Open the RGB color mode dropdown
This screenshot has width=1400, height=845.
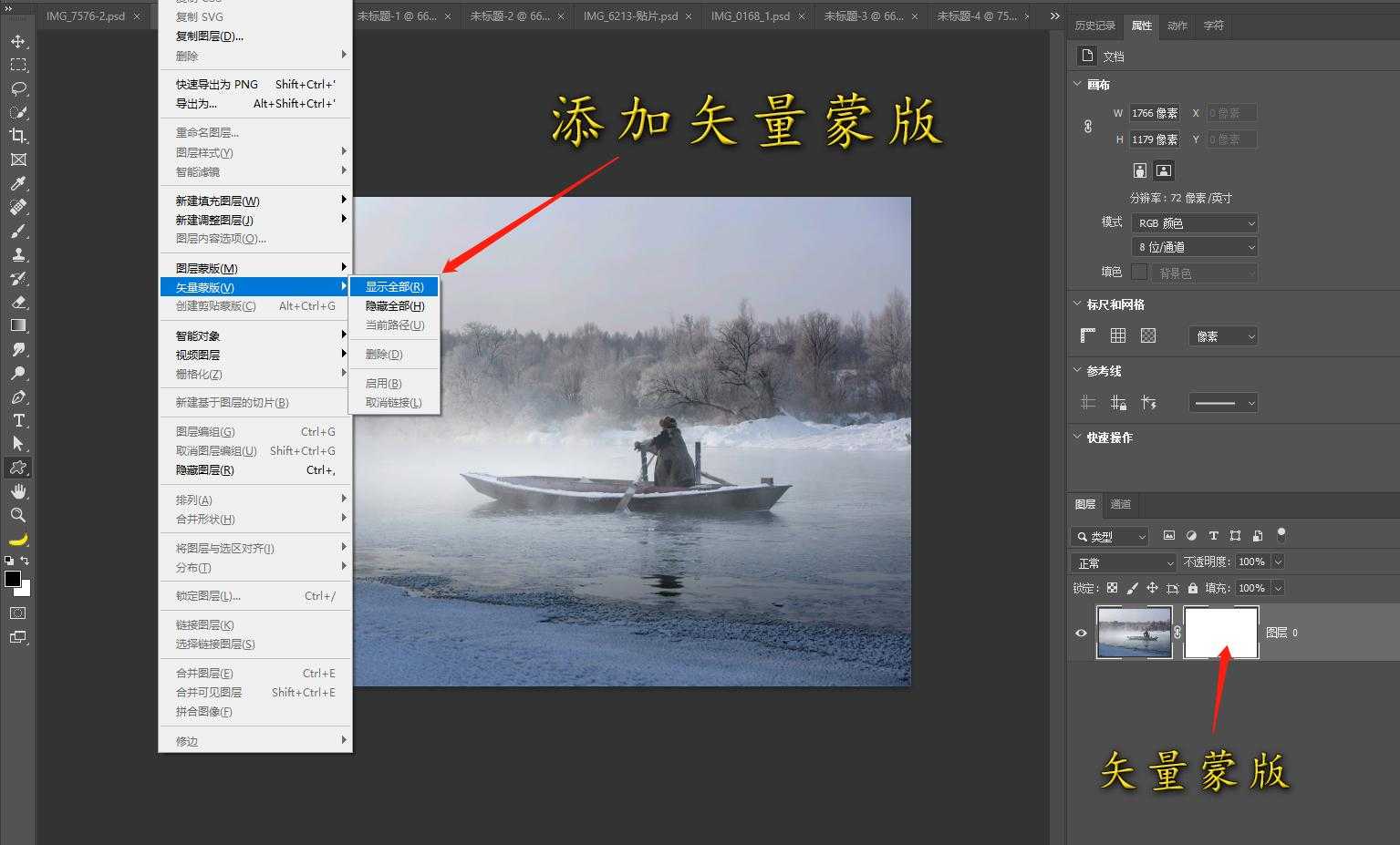[x=1195, y=222]
